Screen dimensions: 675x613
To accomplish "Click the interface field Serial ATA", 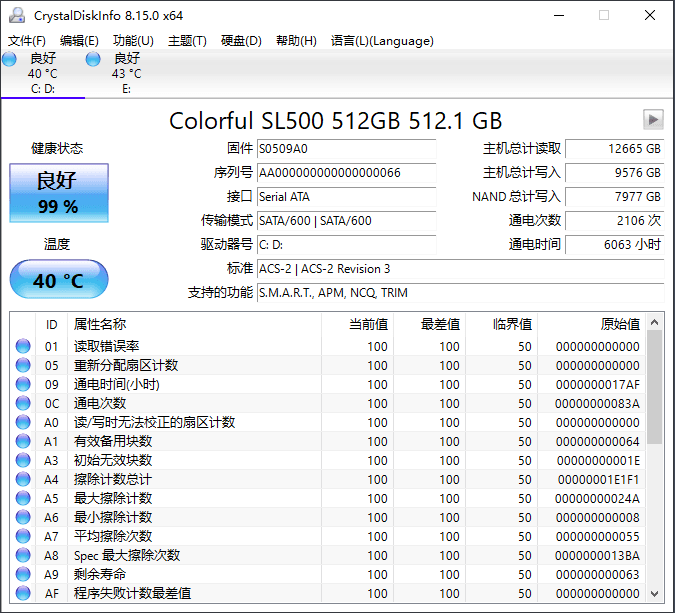I will (x=347, y=197).
